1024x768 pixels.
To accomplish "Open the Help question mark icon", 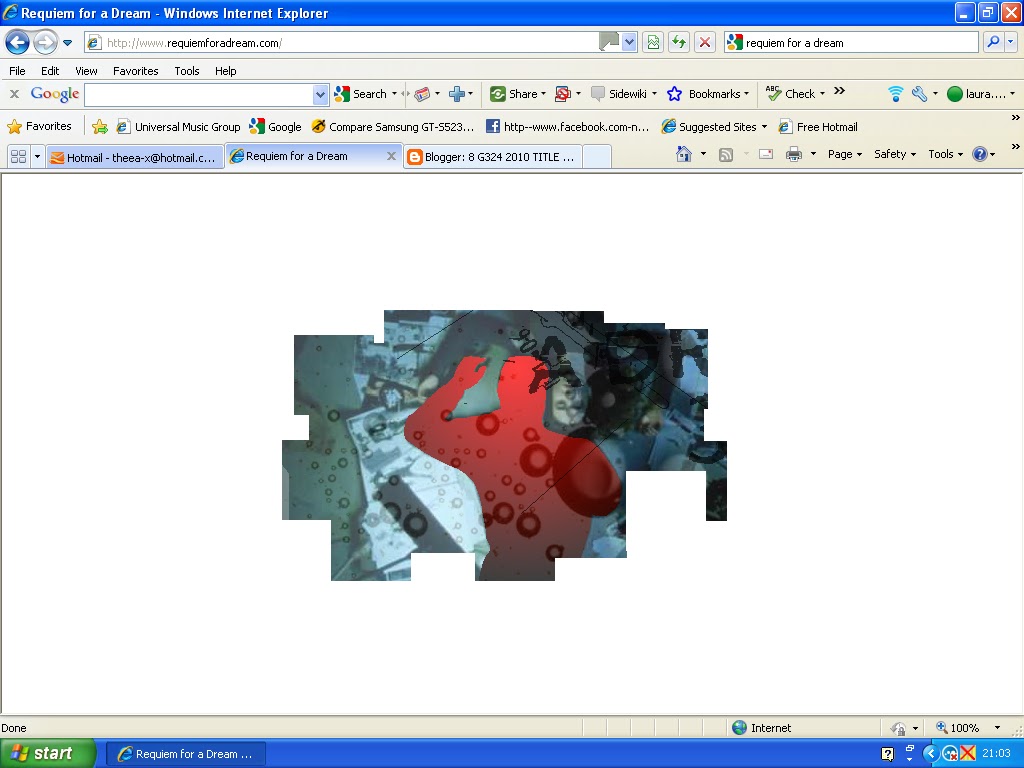I will (979, 154).
